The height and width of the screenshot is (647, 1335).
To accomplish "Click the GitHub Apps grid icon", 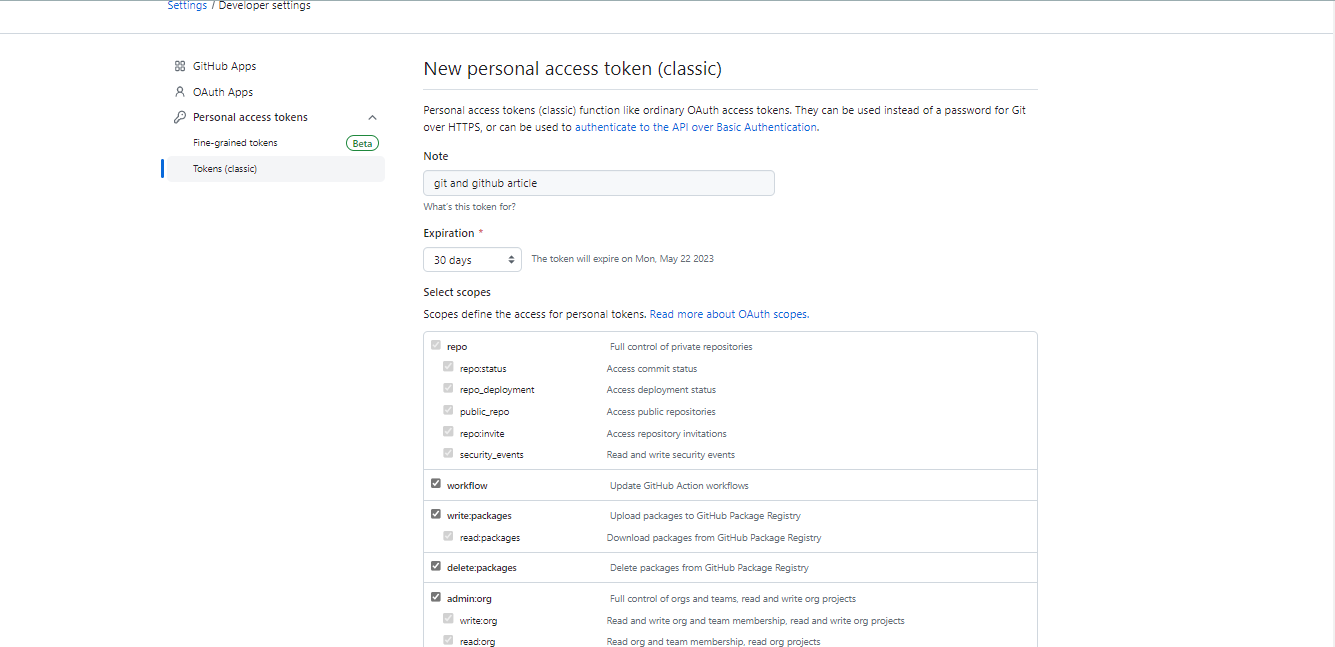I will [x=180, y=66].
